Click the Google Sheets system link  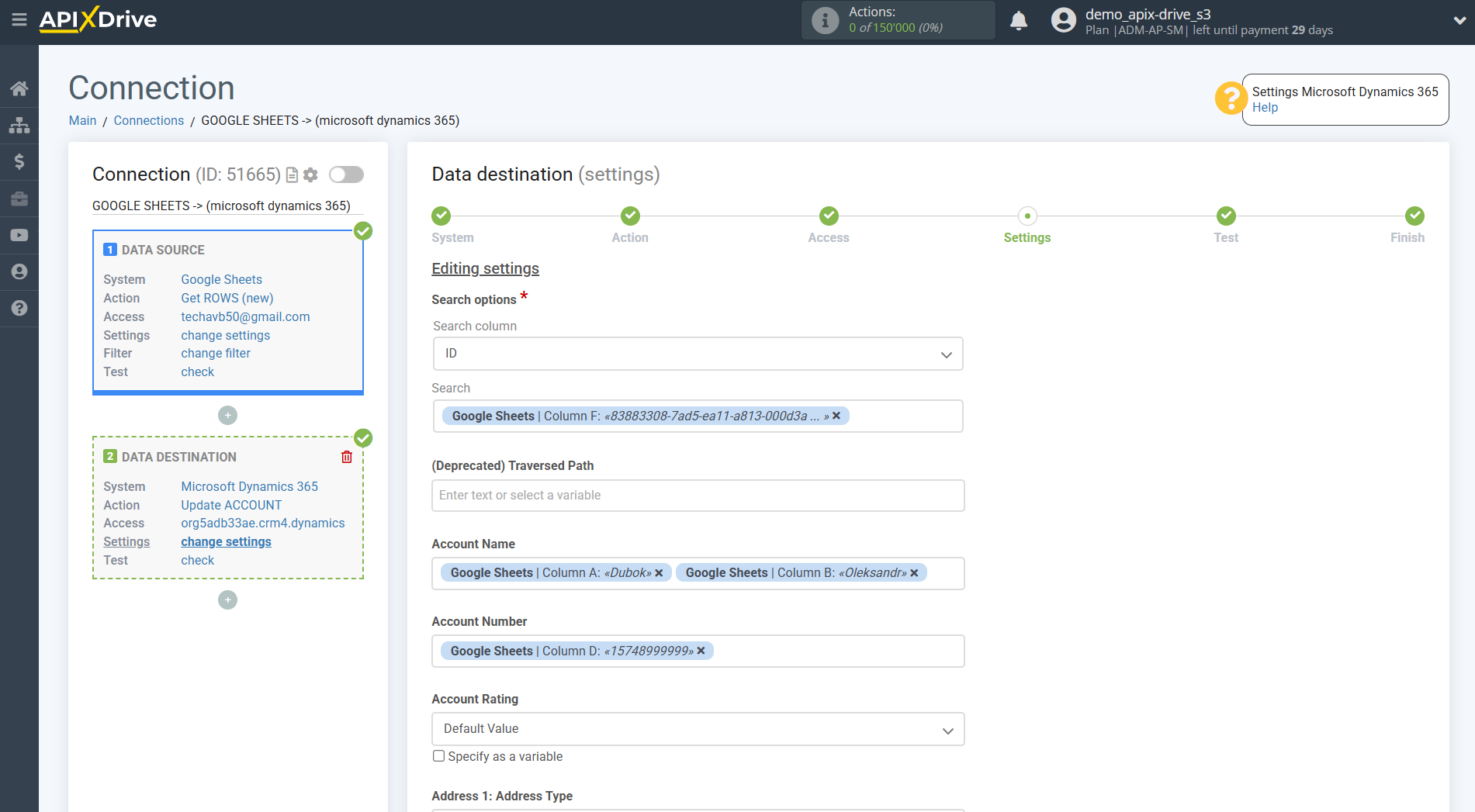point(221,279)
